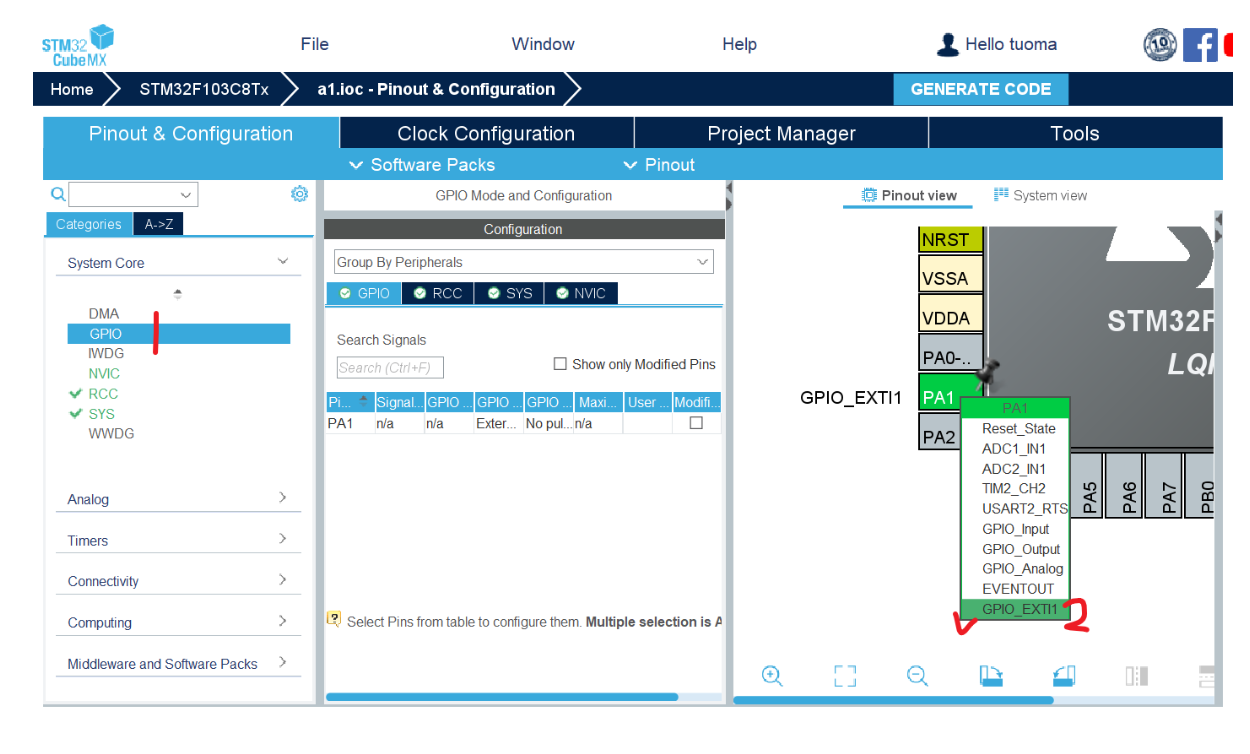Open the categories settings gear icon

point(299,194)
